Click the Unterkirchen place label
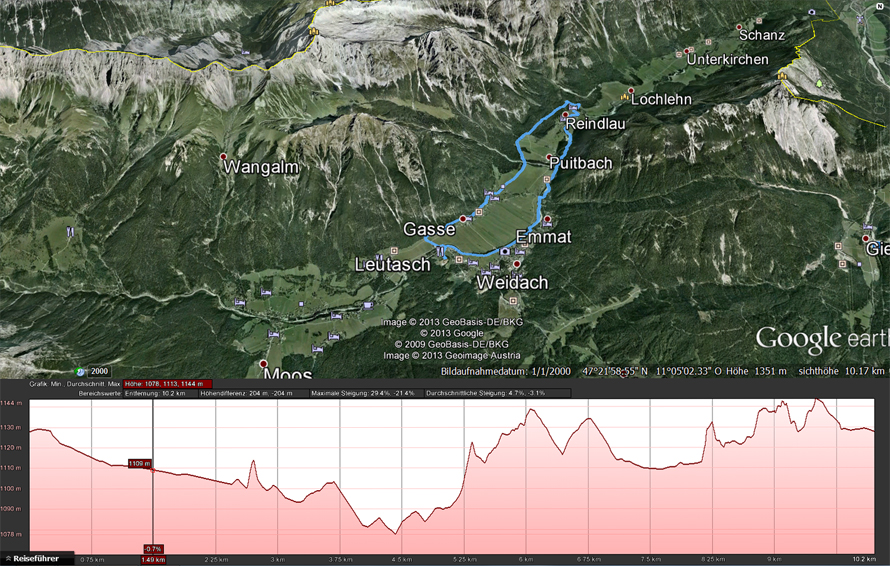Image resolution: width=890 pixels, height=566 pixels. point(728,60)
